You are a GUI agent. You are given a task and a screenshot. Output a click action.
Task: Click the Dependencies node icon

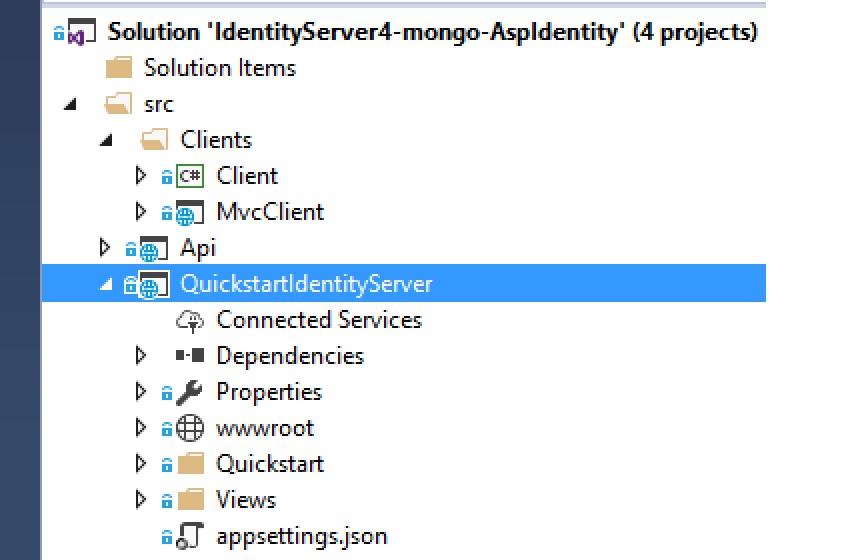[190, 356]
